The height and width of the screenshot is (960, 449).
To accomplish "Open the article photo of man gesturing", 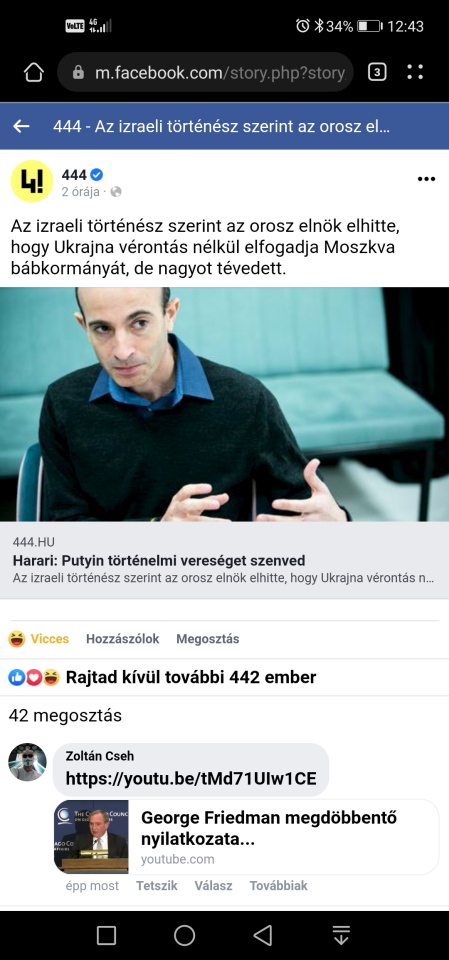I will pos(224,405).
